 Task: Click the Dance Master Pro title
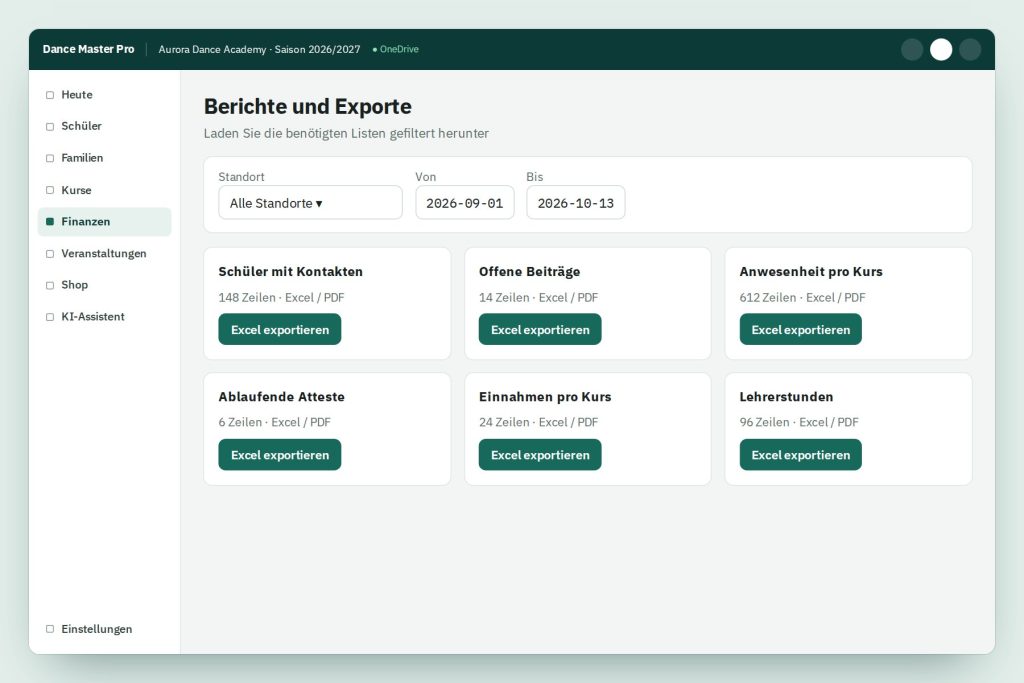[x=88, y=49]
